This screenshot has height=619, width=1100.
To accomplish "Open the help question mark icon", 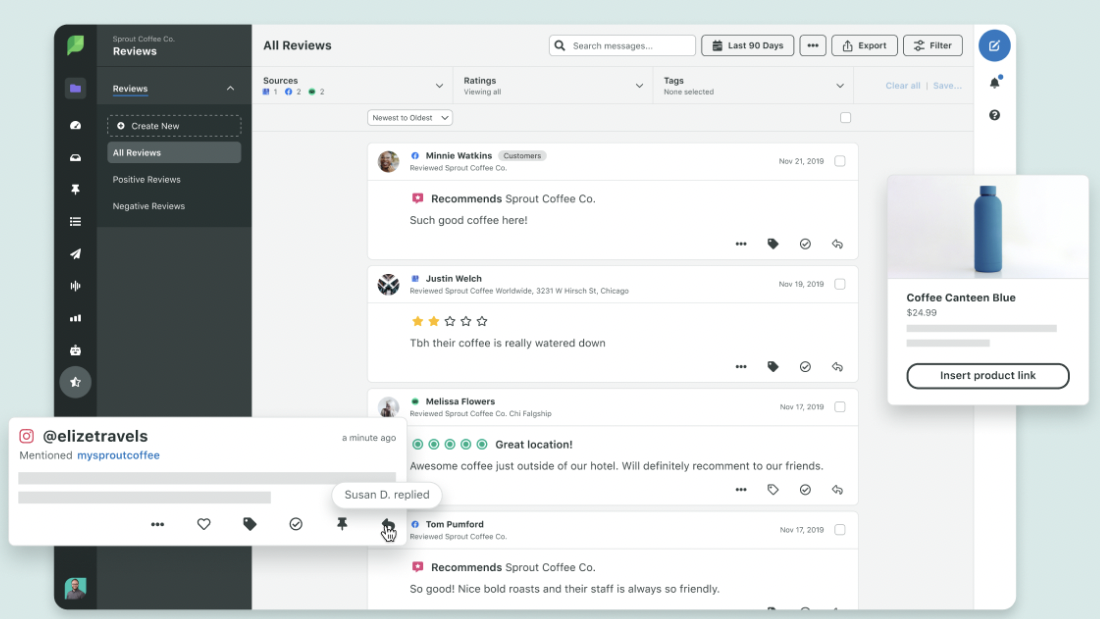I will click(994, 116).
